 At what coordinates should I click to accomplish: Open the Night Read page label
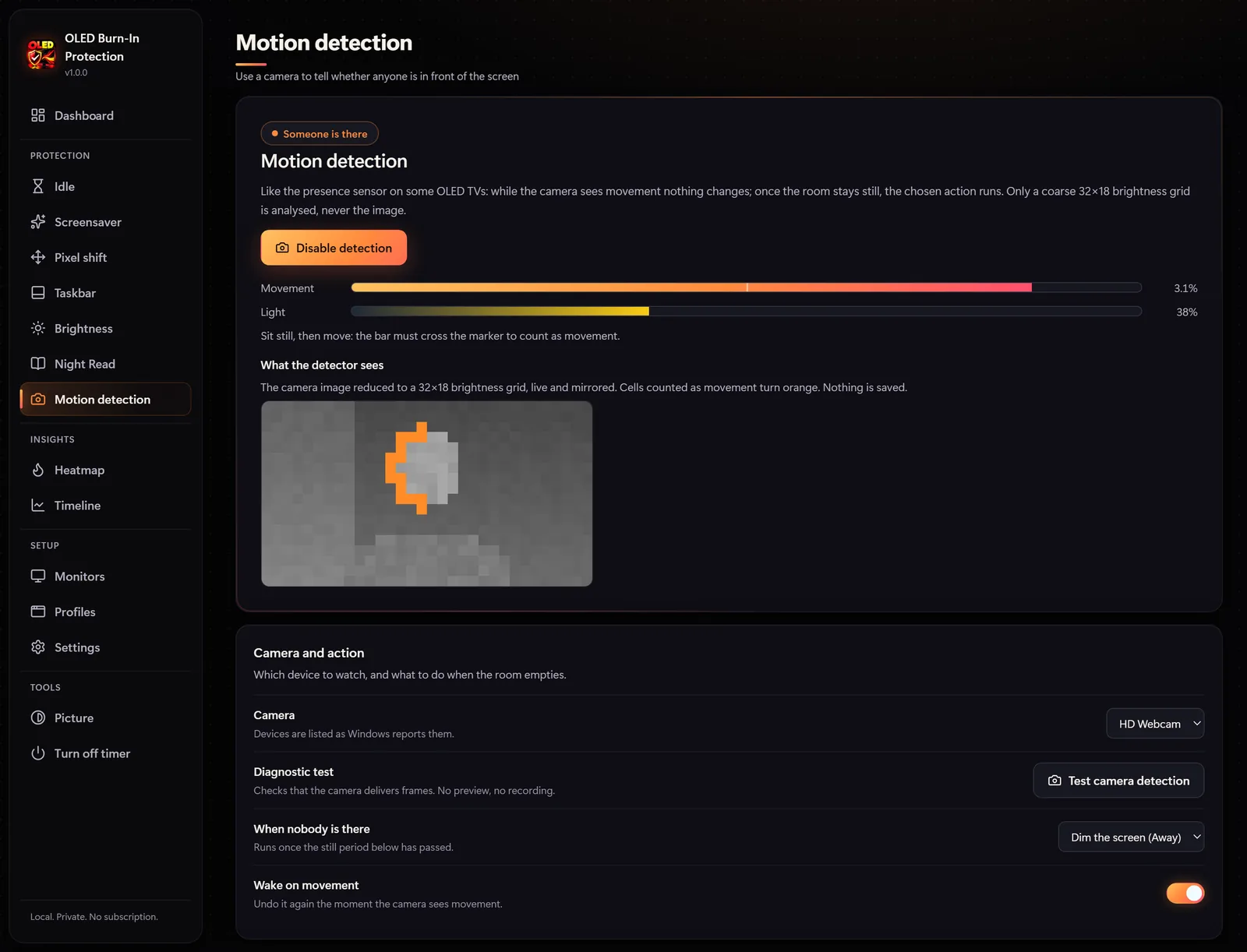click(x=85, y=364)
